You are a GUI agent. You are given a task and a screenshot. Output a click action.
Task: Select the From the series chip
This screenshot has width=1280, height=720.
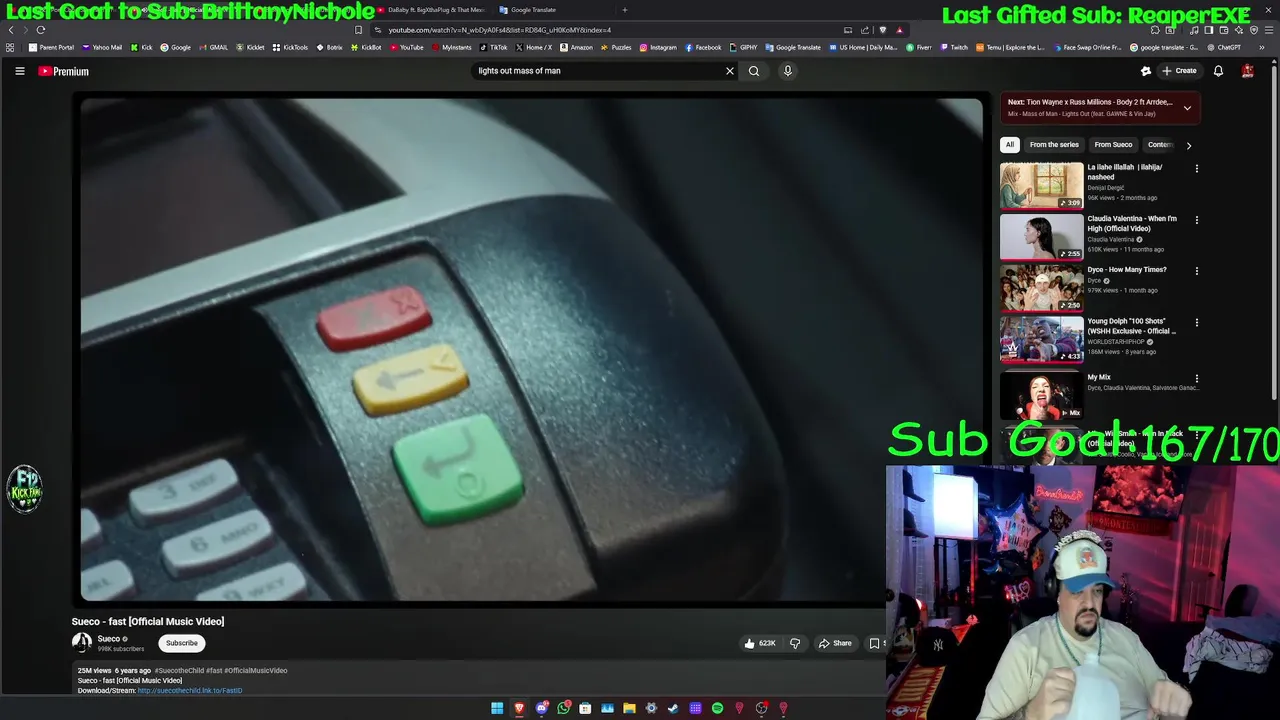pyautogui.click(x=1054, y=145)
